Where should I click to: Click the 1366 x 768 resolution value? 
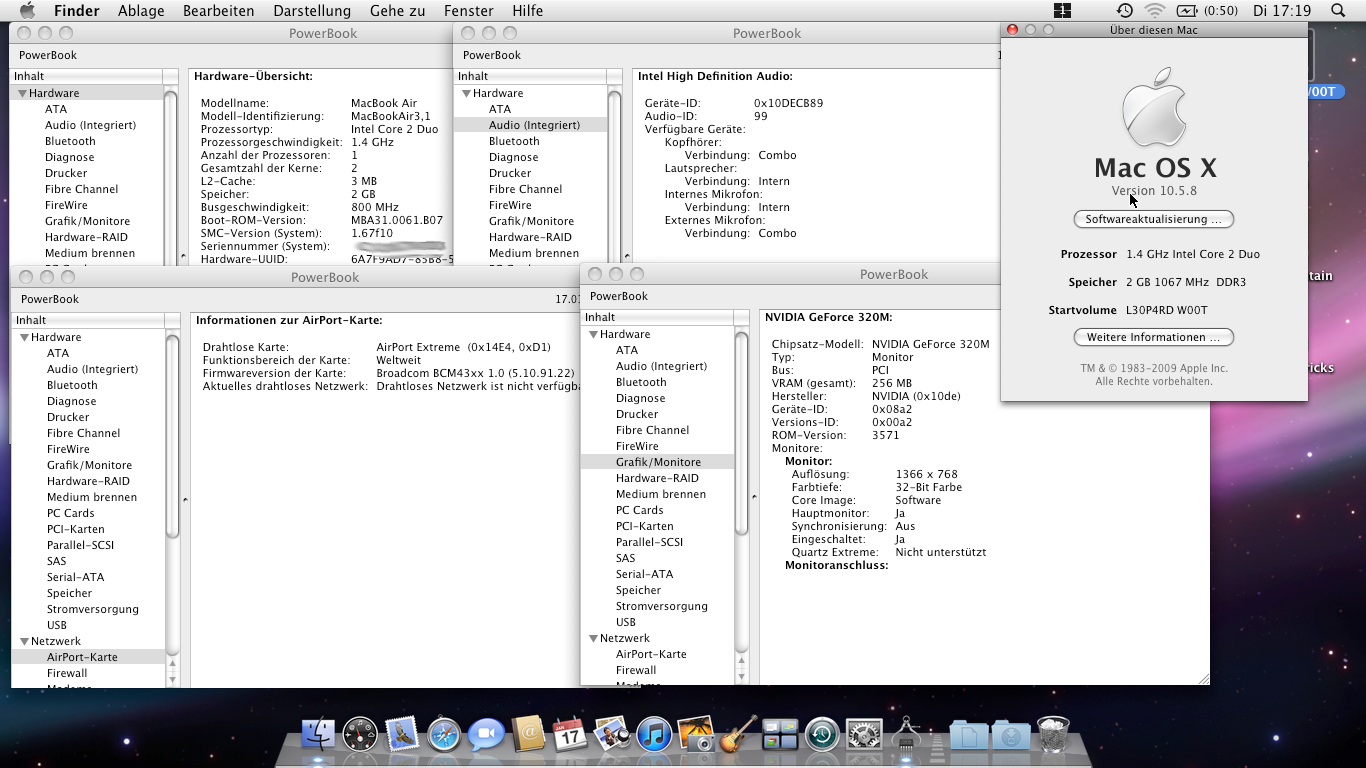(x=927, y=474)
